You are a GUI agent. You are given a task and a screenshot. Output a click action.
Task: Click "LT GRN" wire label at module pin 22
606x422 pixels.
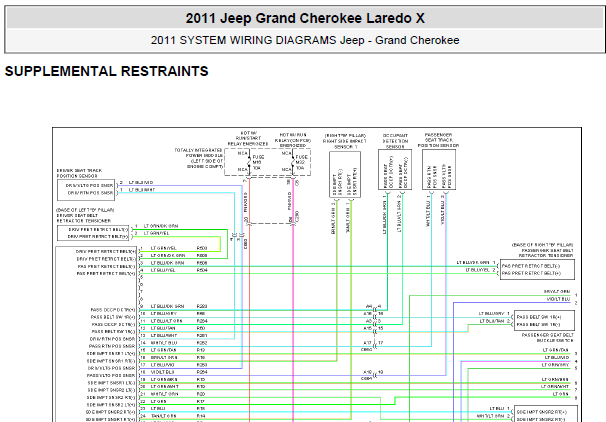158,402
